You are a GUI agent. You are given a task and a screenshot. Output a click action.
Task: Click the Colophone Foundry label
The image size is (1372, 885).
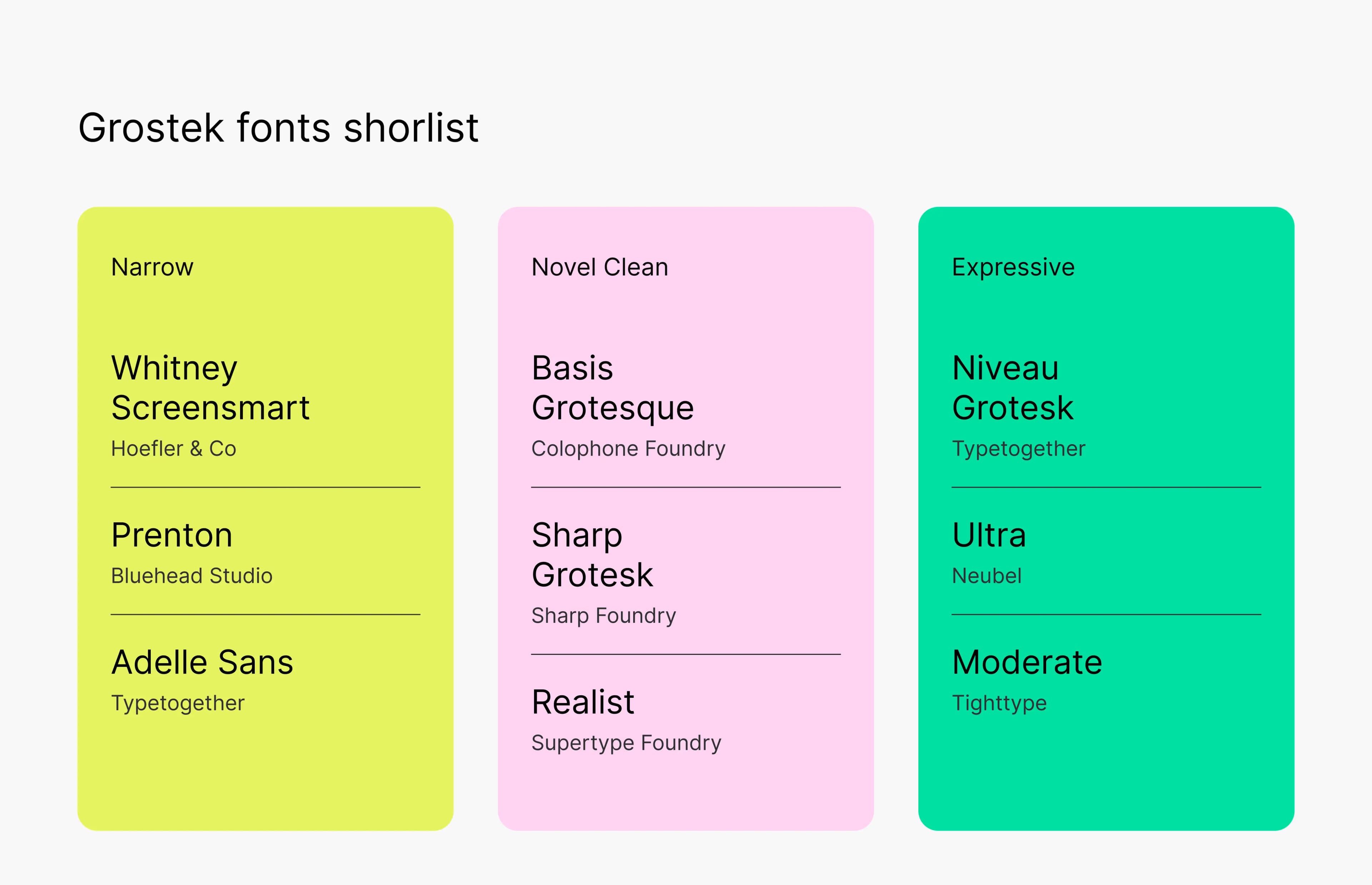click(628, 449)
